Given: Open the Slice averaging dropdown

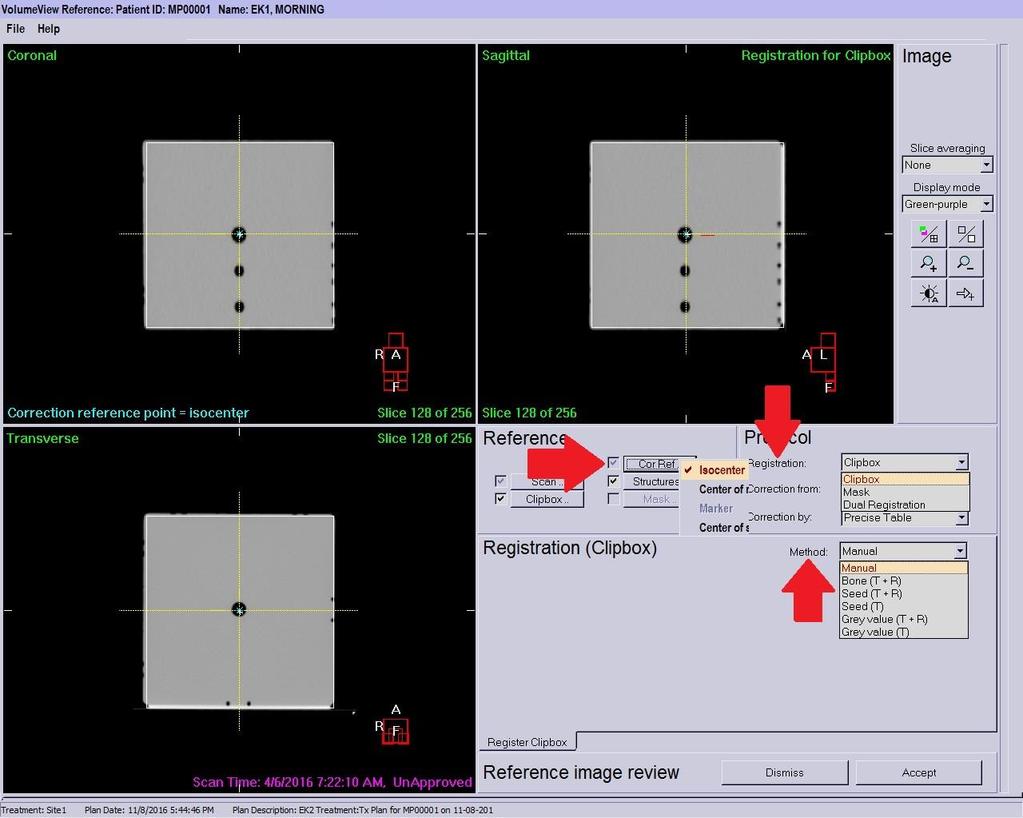Looking at the screenshot, I should click(x=947, y=165).
